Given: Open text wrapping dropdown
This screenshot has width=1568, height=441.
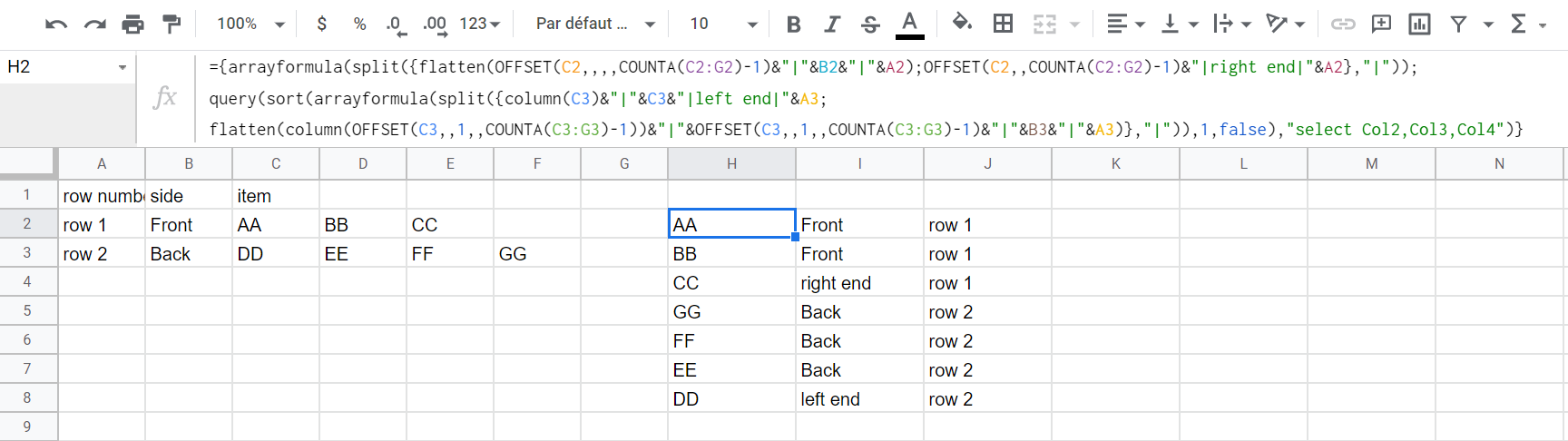Looking at the screenshot, I should [1232, 24].
